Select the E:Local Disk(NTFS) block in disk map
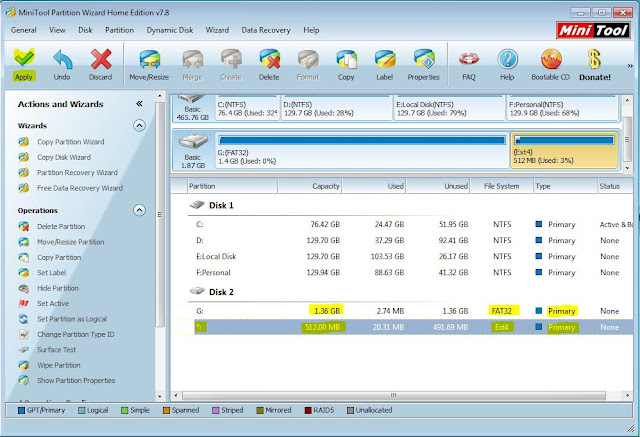Viewport: 640px width, 437px height. [449, 108]
